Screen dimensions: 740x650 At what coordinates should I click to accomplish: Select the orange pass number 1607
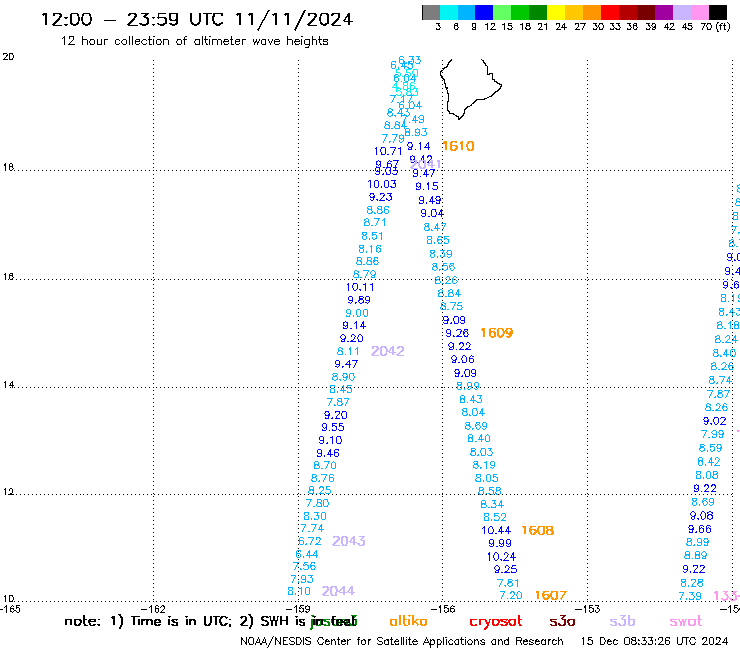click(551, 595)
